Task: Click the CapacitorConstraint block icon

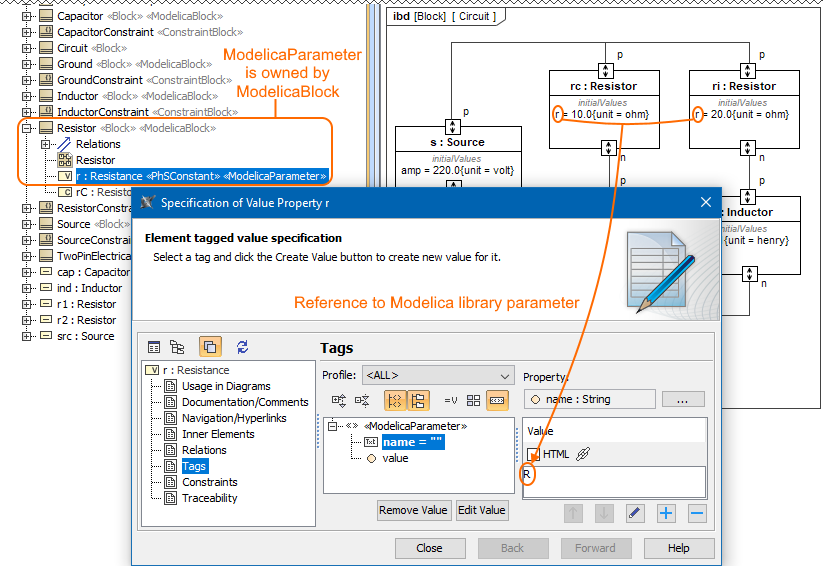Action: click(46, 32)
